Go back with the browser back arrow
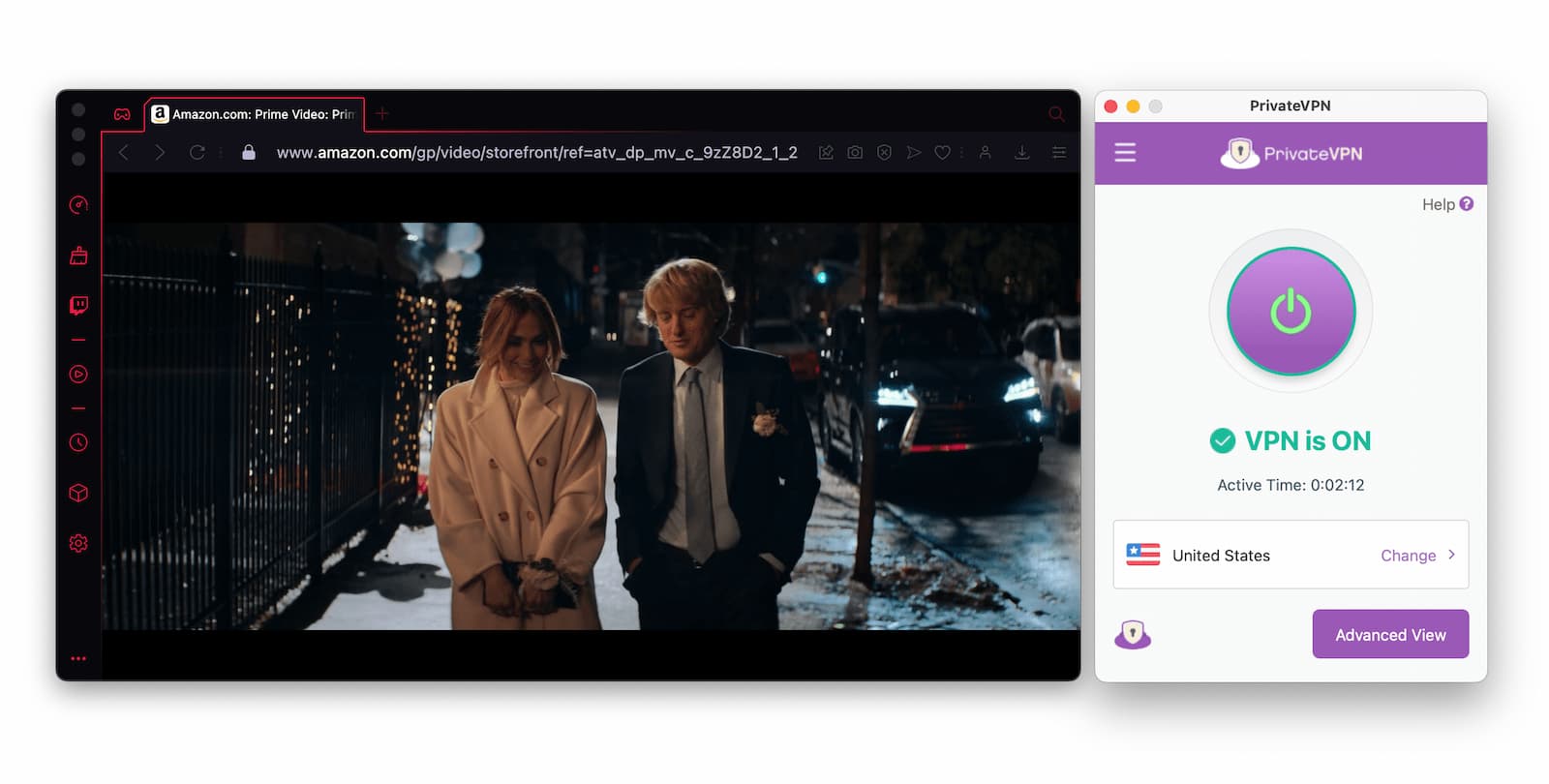Screen dimensions: 1549x784 123,153
